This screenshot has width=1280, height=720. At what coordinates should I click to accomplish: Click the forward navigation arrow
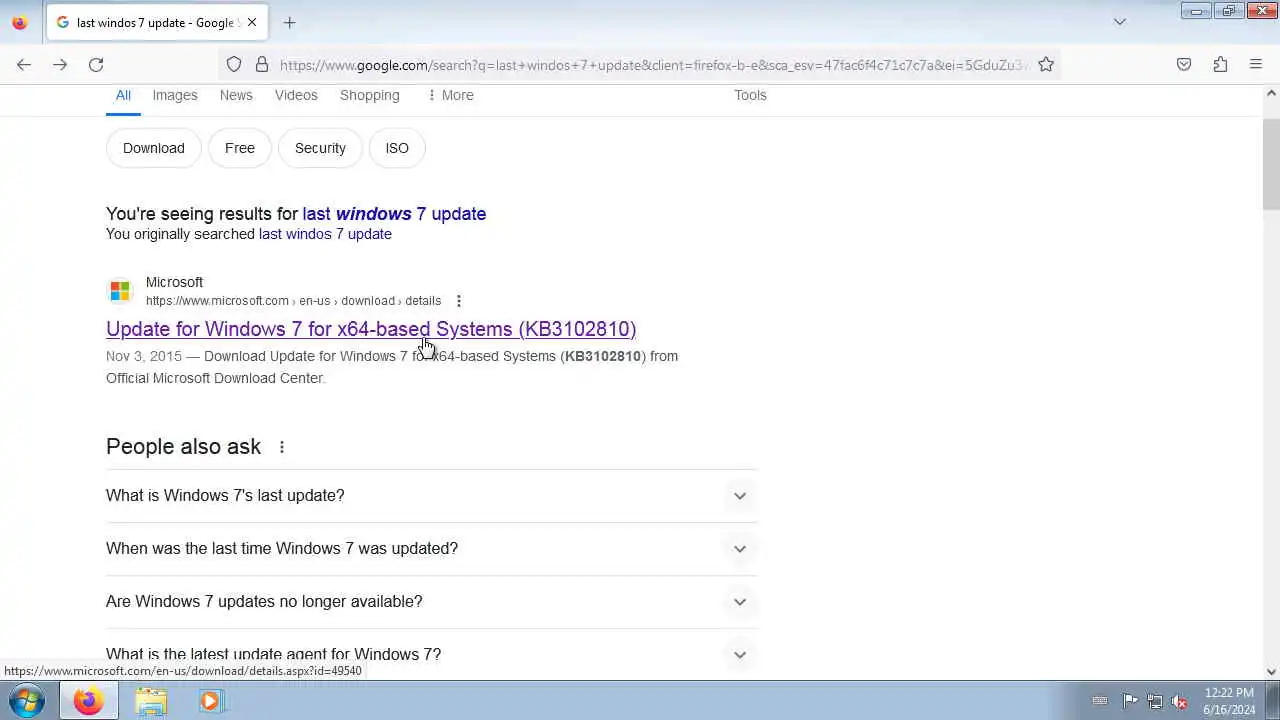60,64
